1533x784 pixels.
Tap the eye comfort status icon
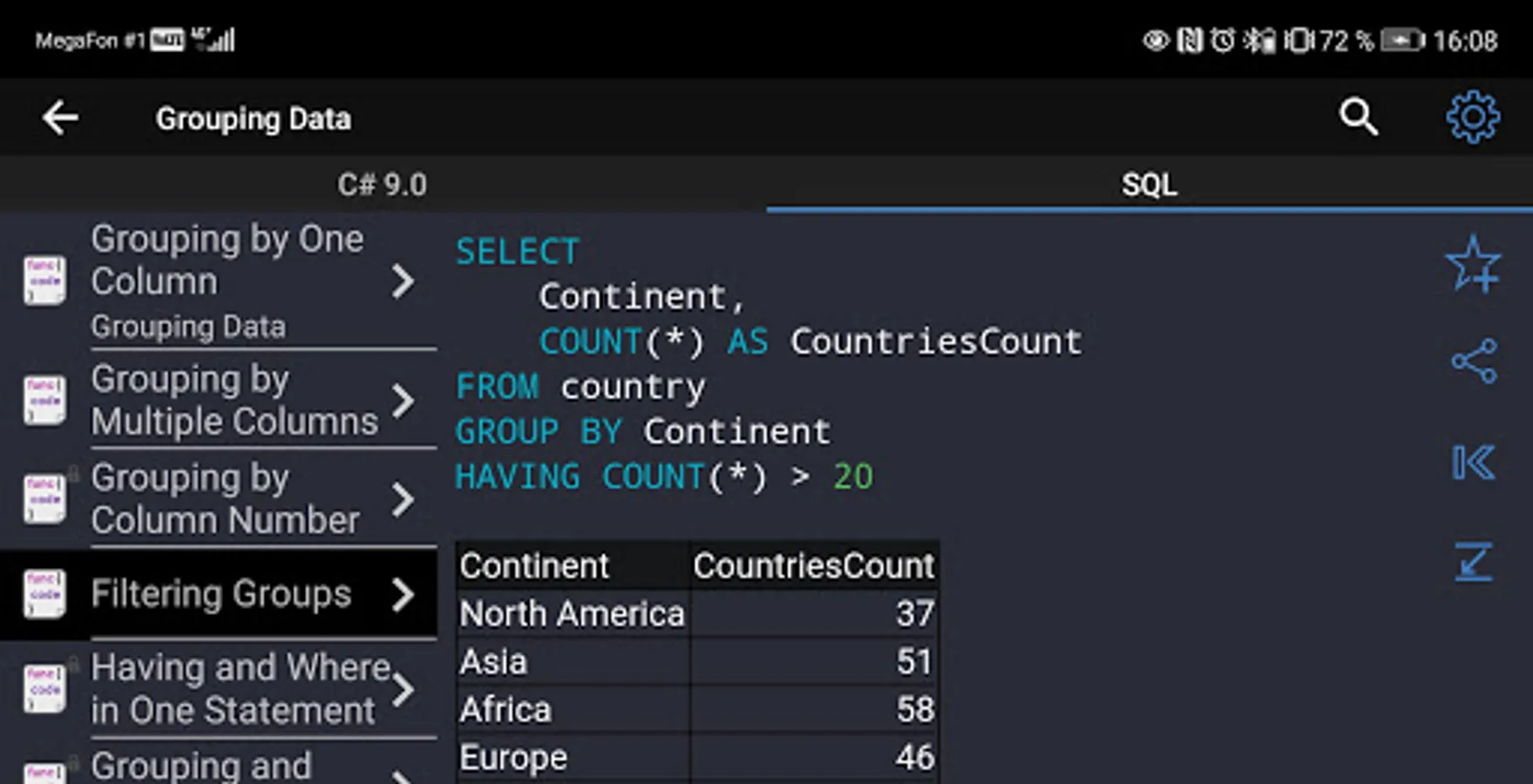pyautogui.click(x=1156, y=40)
